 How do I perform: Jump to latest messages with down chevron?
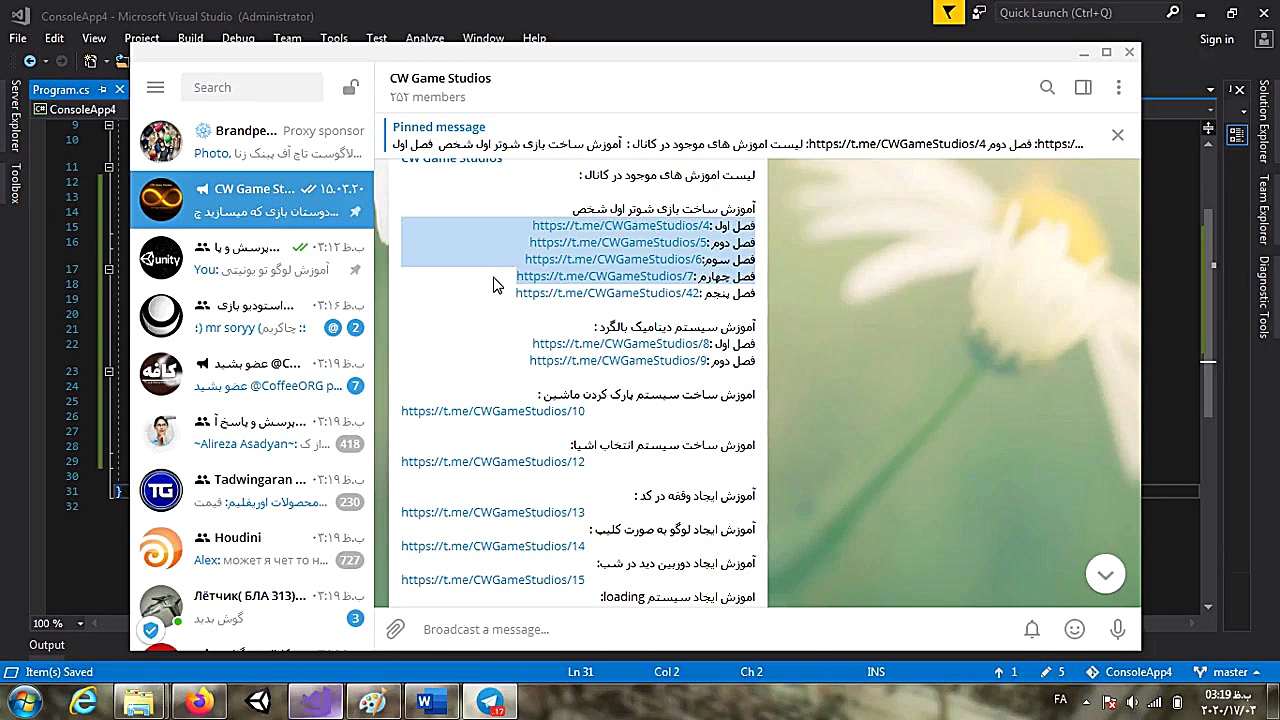(1105, 574)
